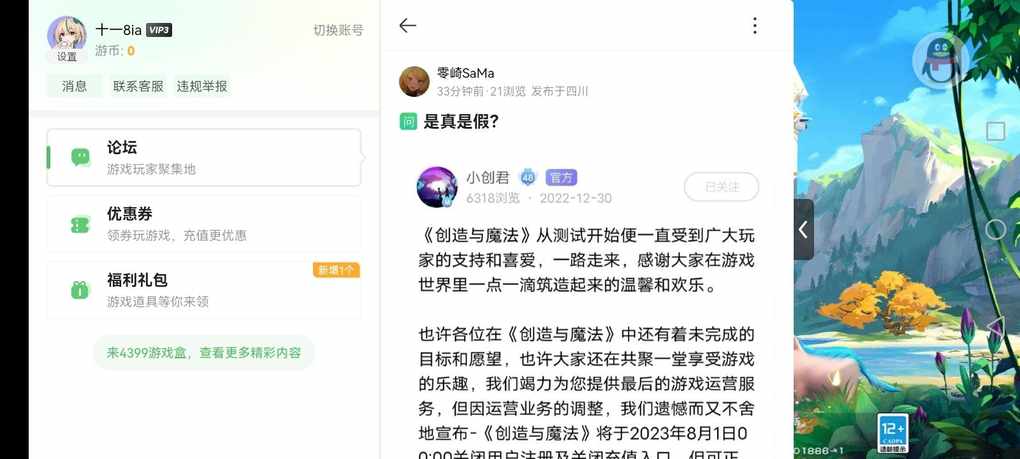Toggle the 已关注 follow button
The width and height of the screenshot is (1020, 459).
coord(721,187)
